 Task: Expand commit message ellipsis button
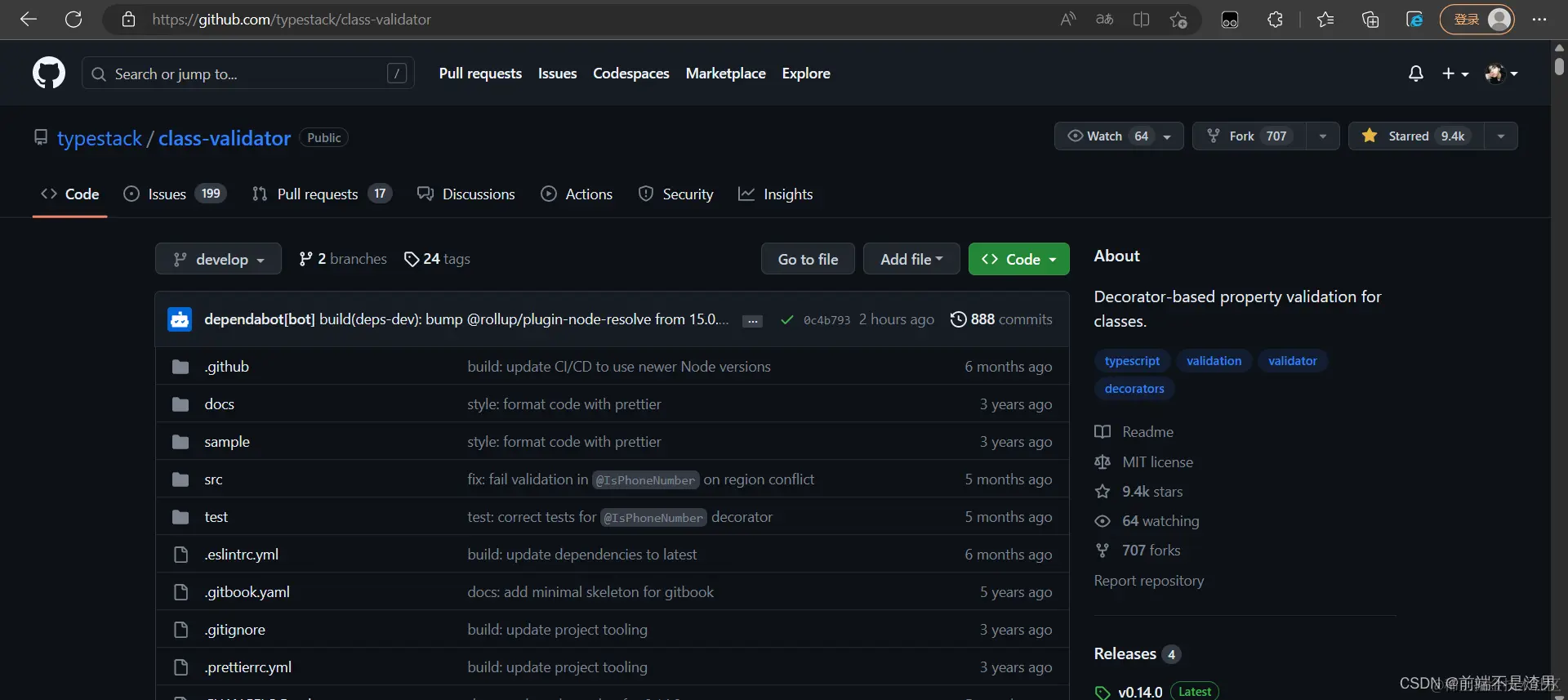753,321
